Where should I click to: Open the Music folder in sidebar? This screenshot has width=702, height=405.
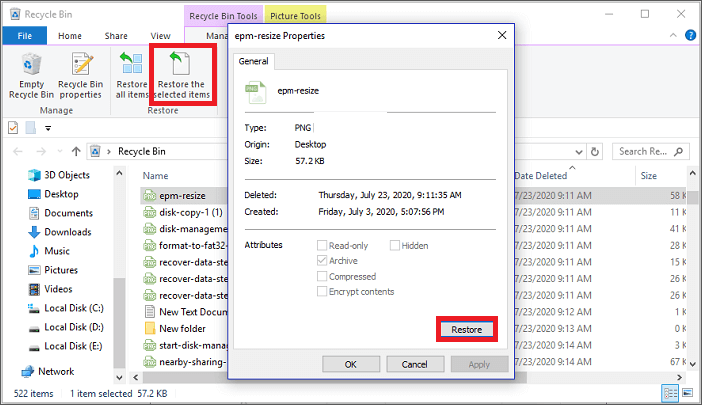[57, 251]
